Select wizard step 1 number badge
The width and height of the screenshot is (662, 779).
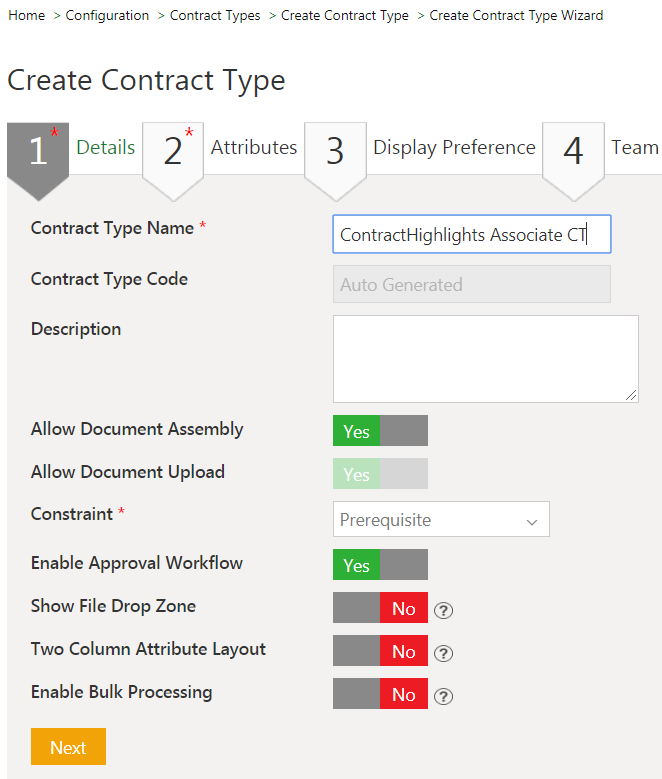click(x=38, y=151)
